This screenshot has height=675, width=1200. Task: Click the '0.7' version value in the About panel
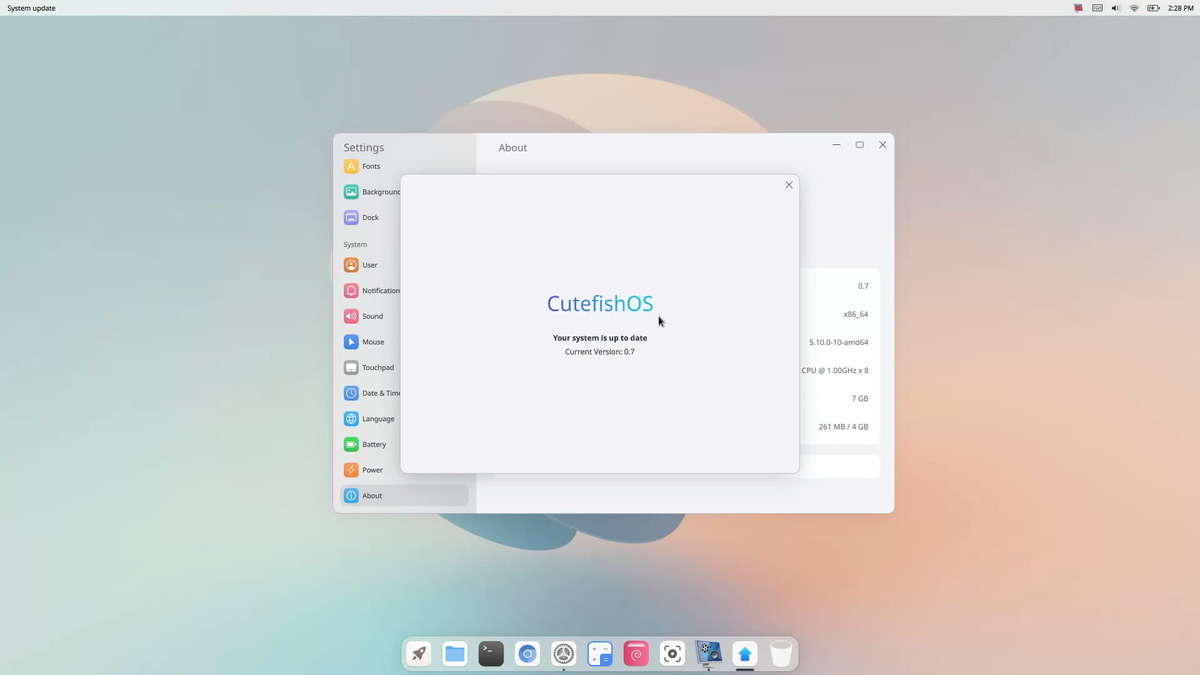(863, 286)
